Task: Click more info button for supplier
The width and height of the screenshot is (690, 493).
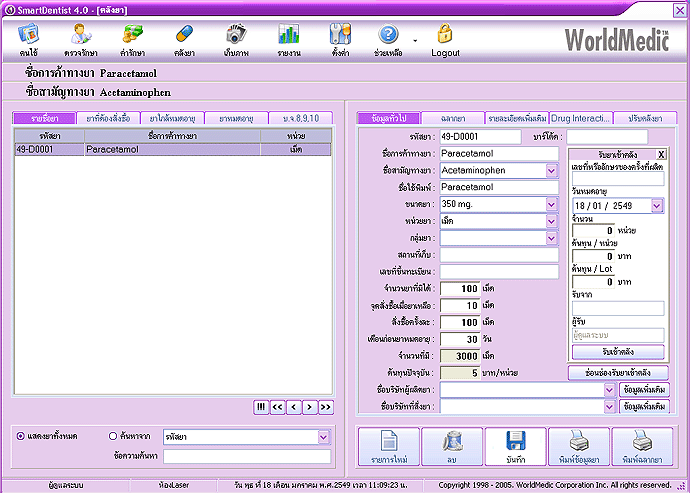Action: 644,407
